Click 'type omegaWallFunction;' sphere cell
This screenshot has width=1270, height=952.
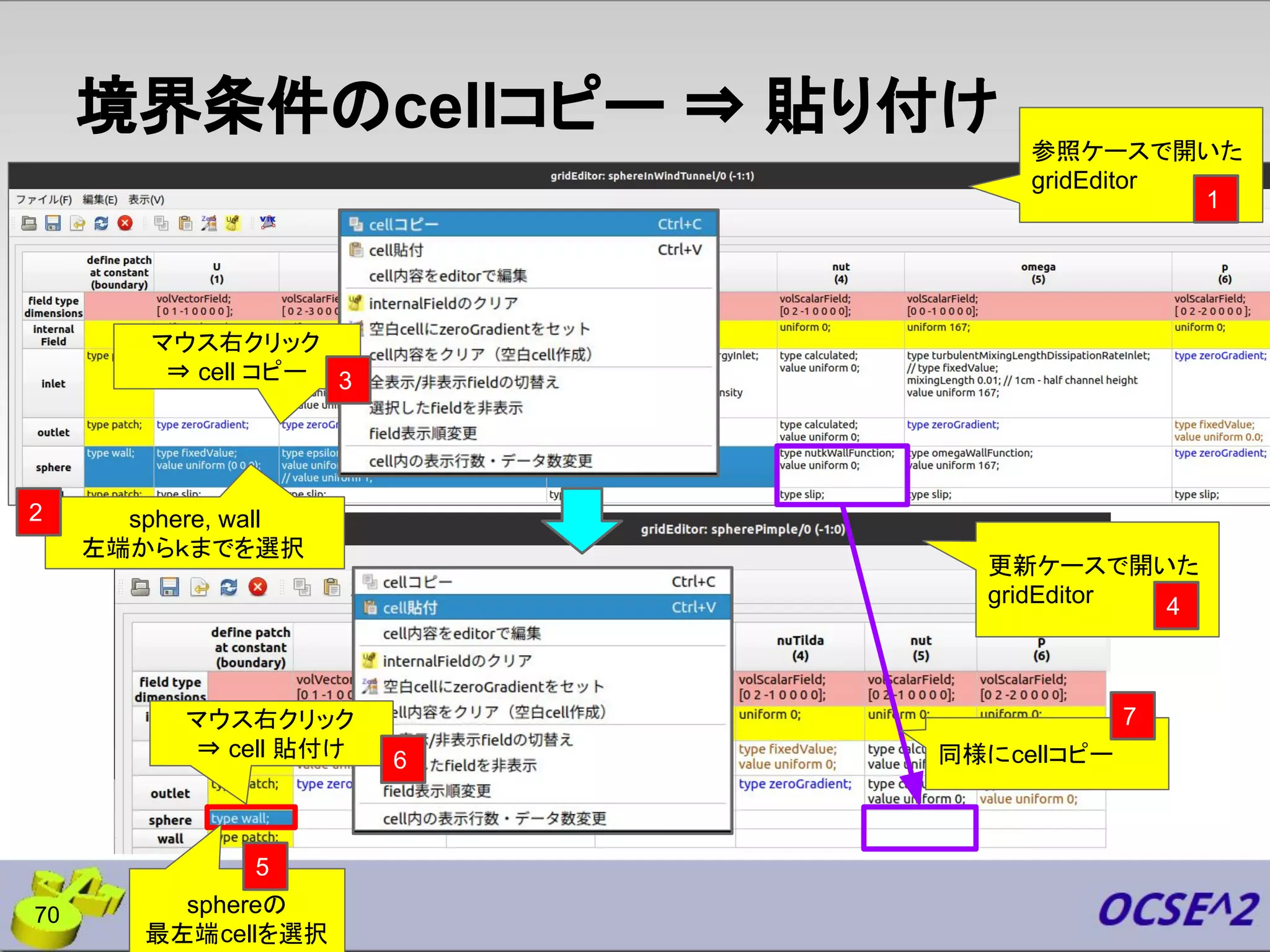1038,467
